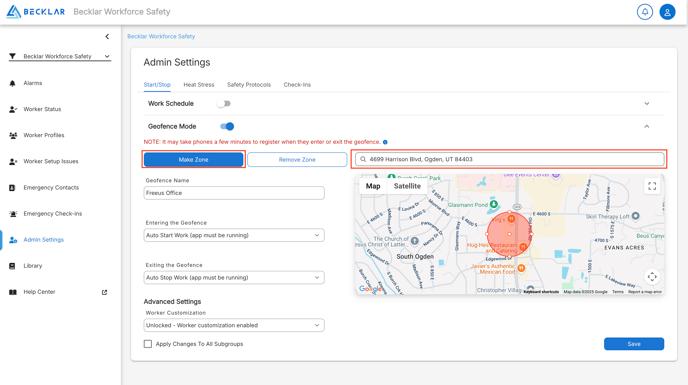
Task: Click the Emergency Check-ins sidebar icon
Action: (13, 214)
